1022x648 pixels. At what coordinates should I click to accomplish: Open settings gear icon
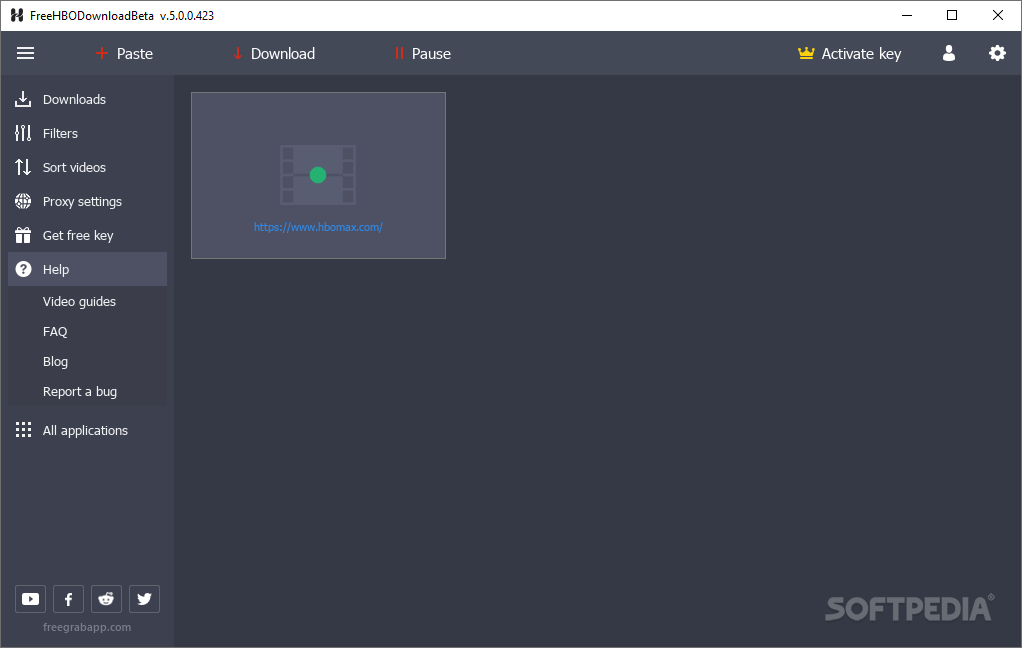click(997, 53)
